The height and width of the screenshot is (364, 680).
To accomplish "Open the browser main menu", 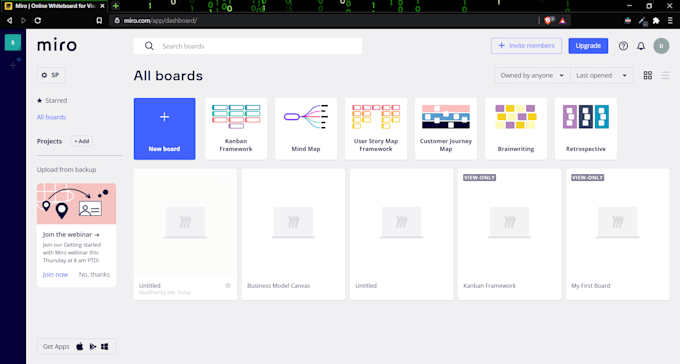I will [670, 20].
